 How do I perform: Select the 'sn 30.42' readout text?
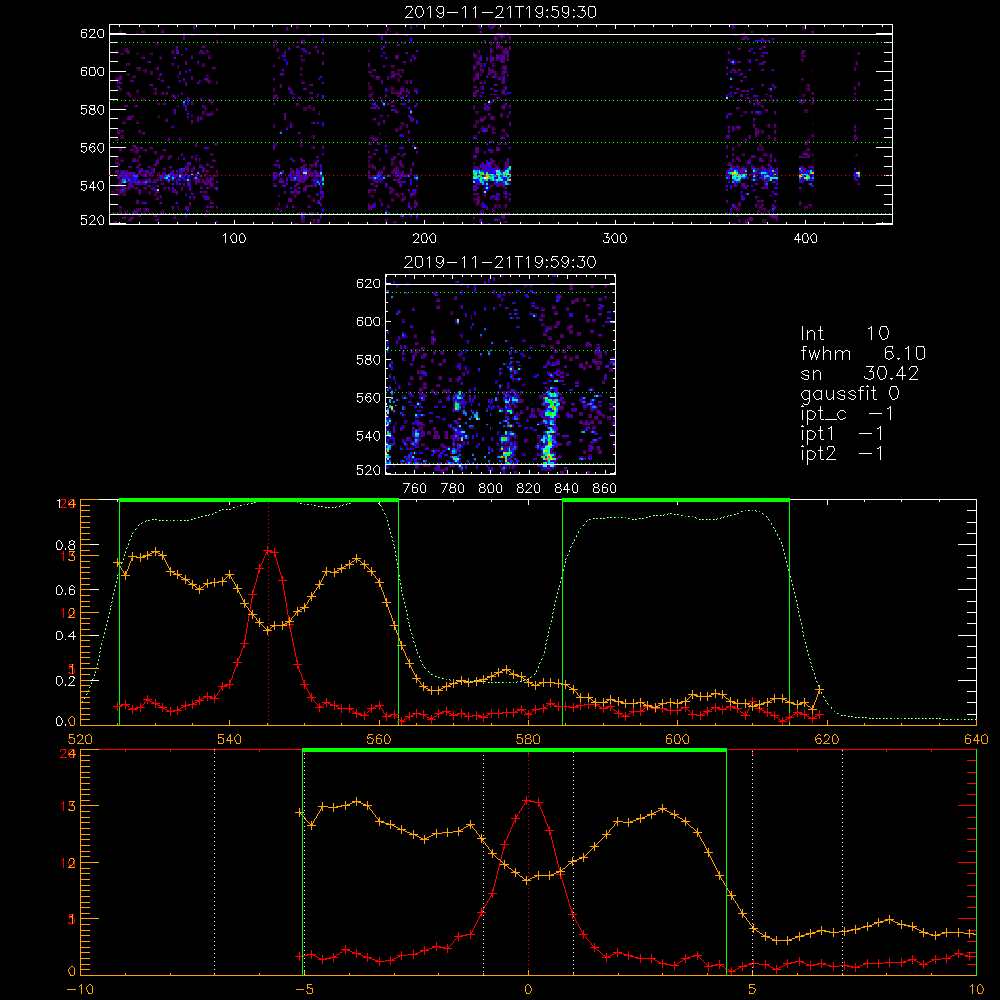click(x=859, y=373)
